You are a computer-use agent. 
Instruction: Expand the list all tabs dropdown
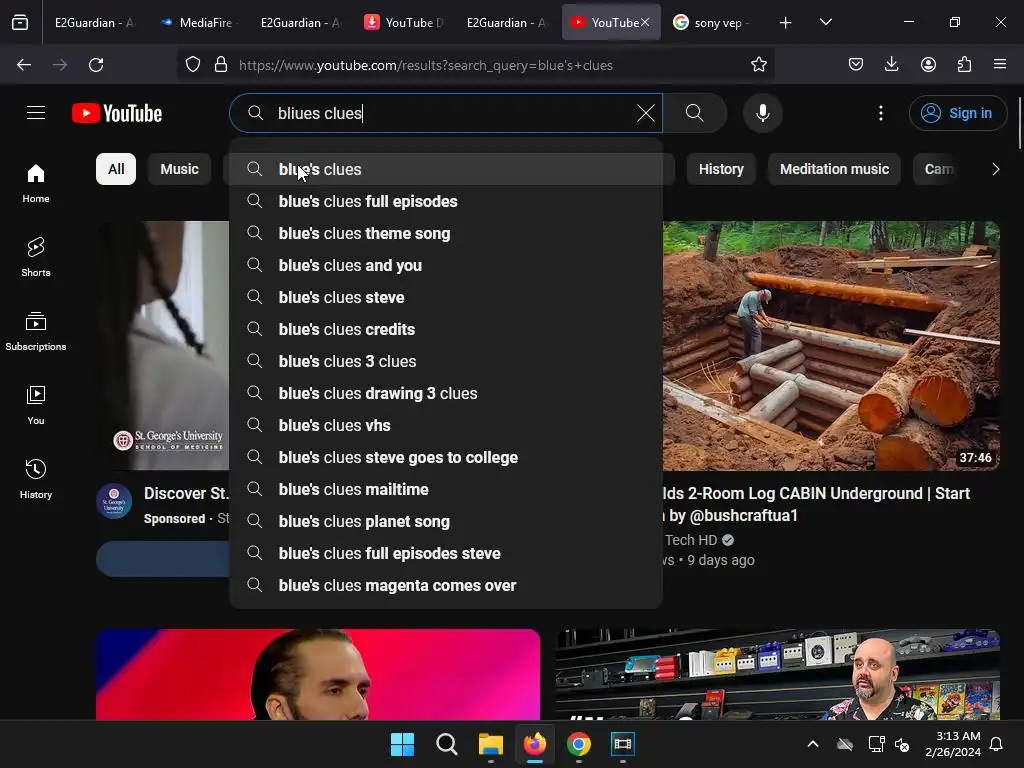point(825,22)
